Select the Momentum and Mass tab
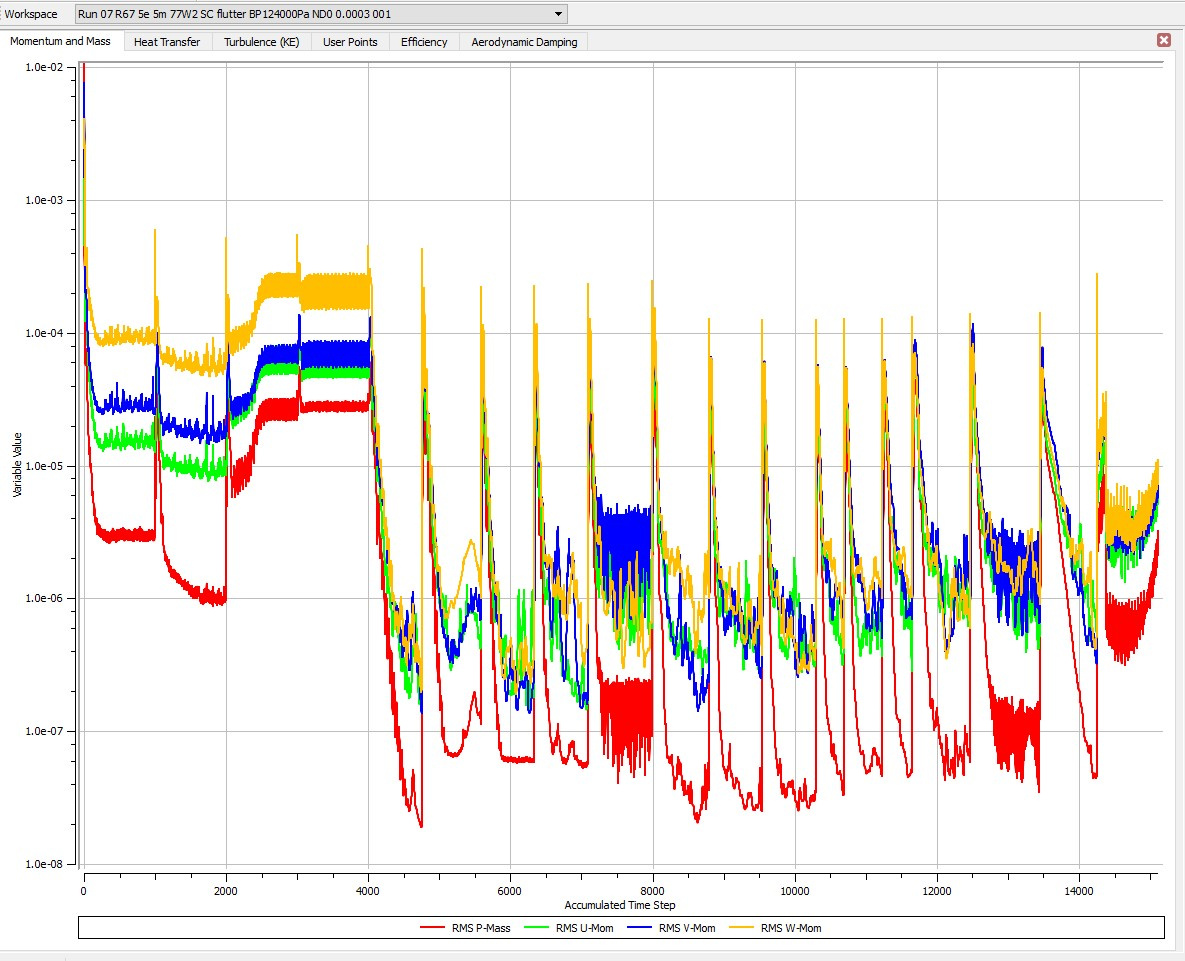Screen dimensions: 1185x961 60,41
